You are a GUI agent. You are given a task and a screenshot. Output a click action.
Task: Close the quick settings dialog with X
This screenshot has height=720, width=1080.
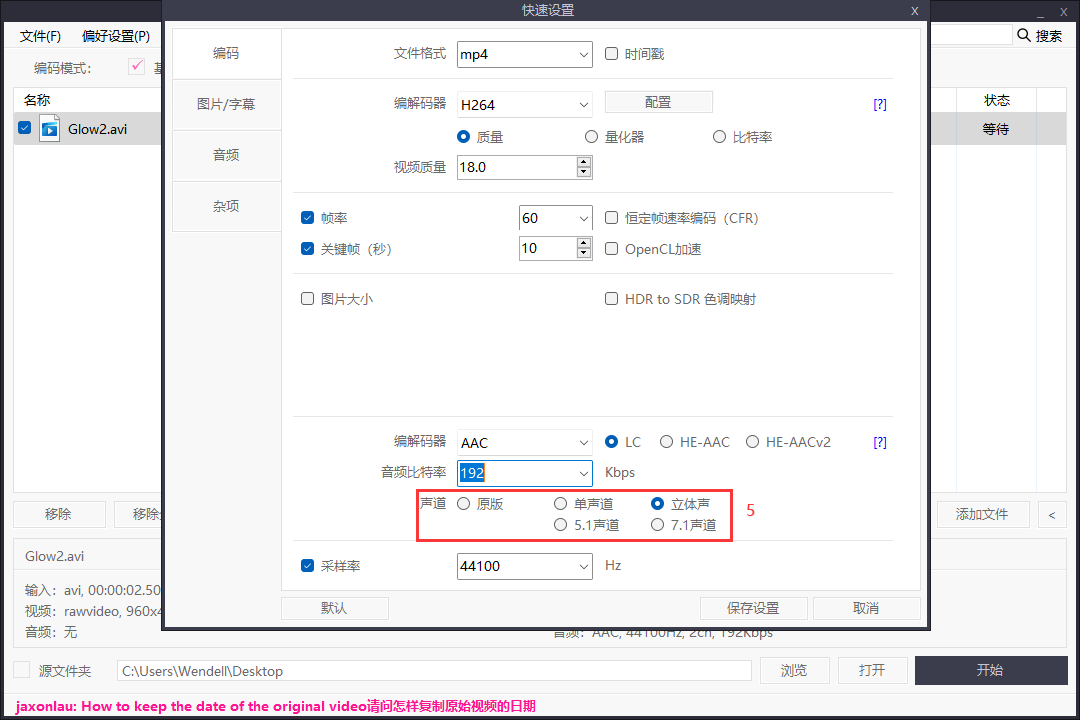(x=914, y=10)
